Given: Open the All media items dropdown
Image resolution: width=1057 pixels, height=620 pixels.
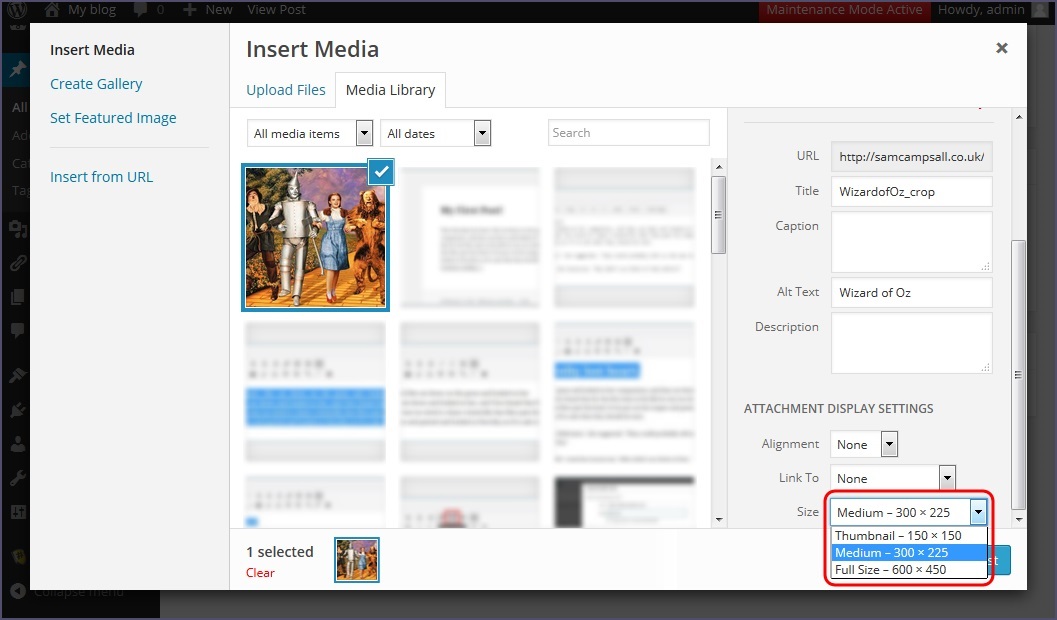Looking at the screenshot, I should tap(310, 133).
